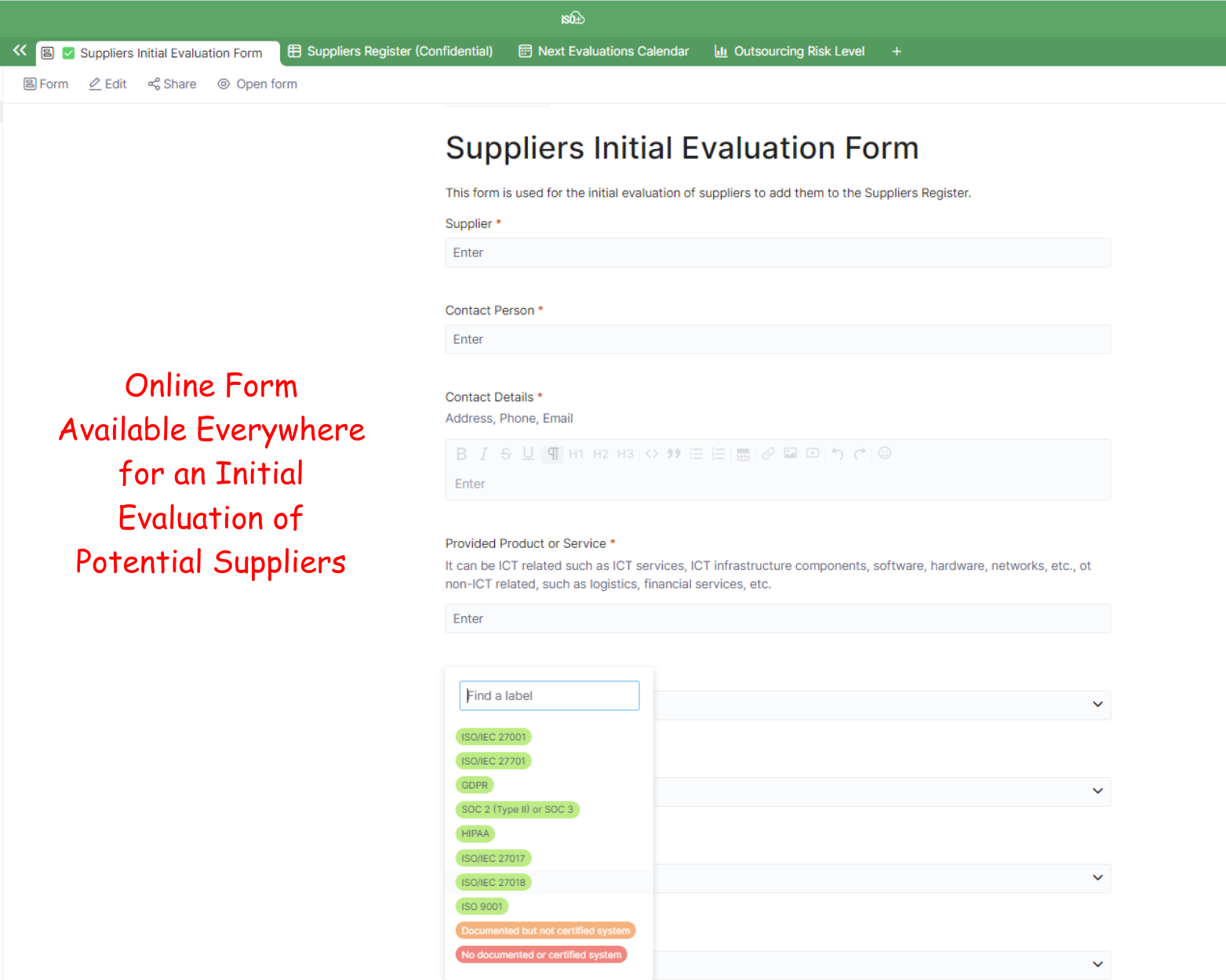Select the ISO/IEC 27001 label
Screen dimensions: 1226x980
pyautogui.click(x=493, y=737)
